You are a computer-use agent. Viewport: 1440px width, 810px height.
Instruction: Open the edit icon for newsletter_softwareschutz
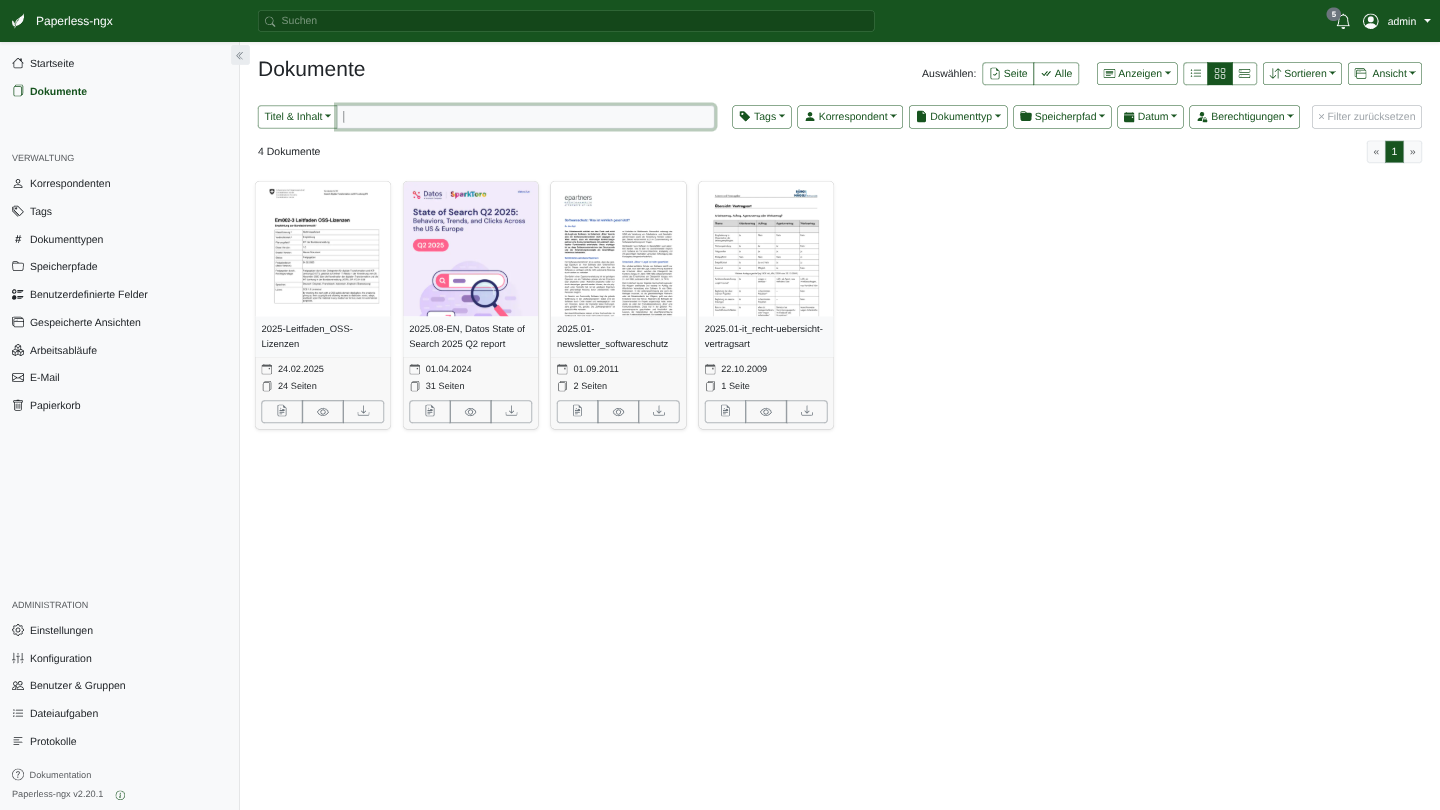577,411
